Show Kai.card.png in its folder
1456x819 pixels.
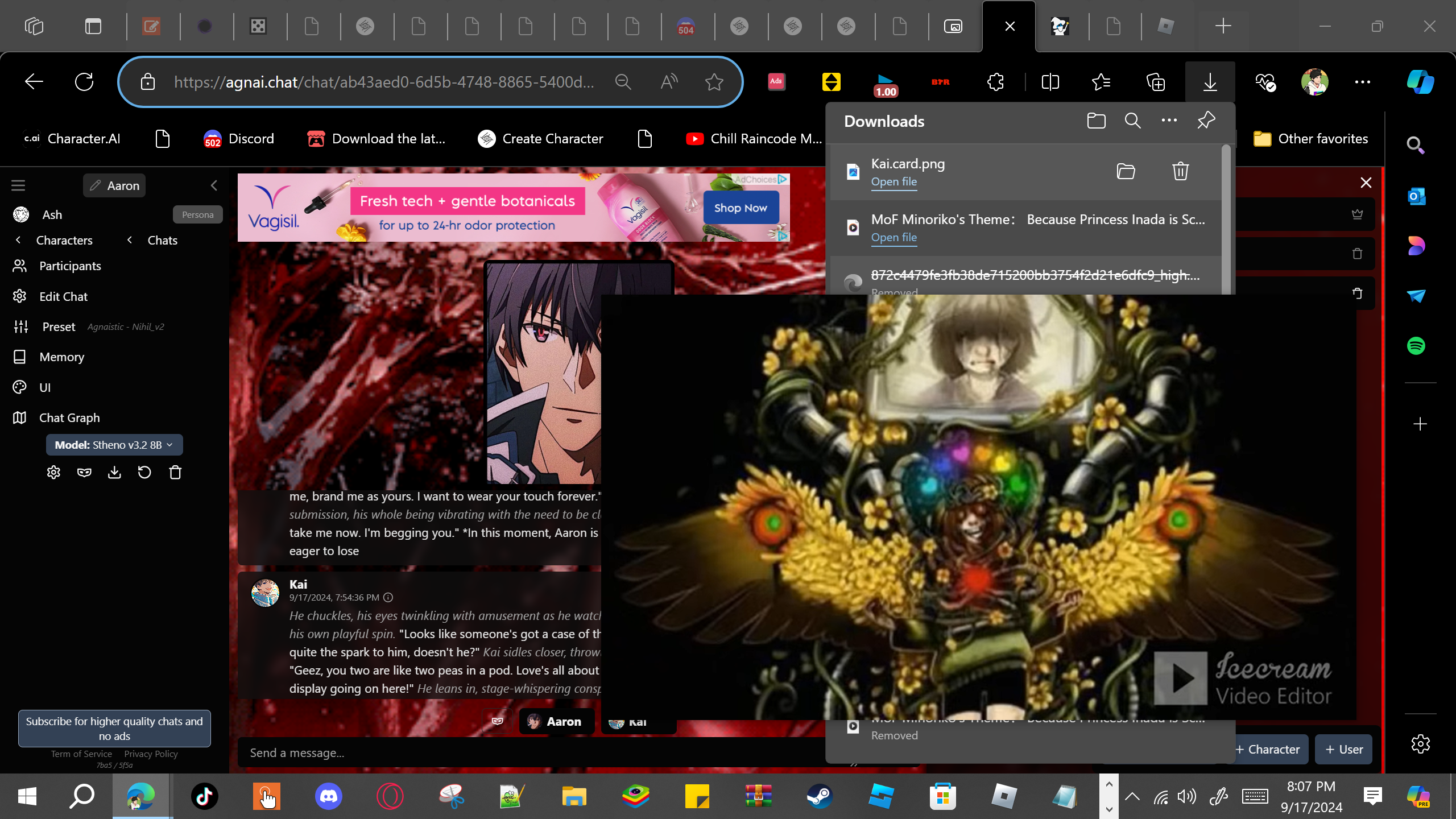point(1126,171)
